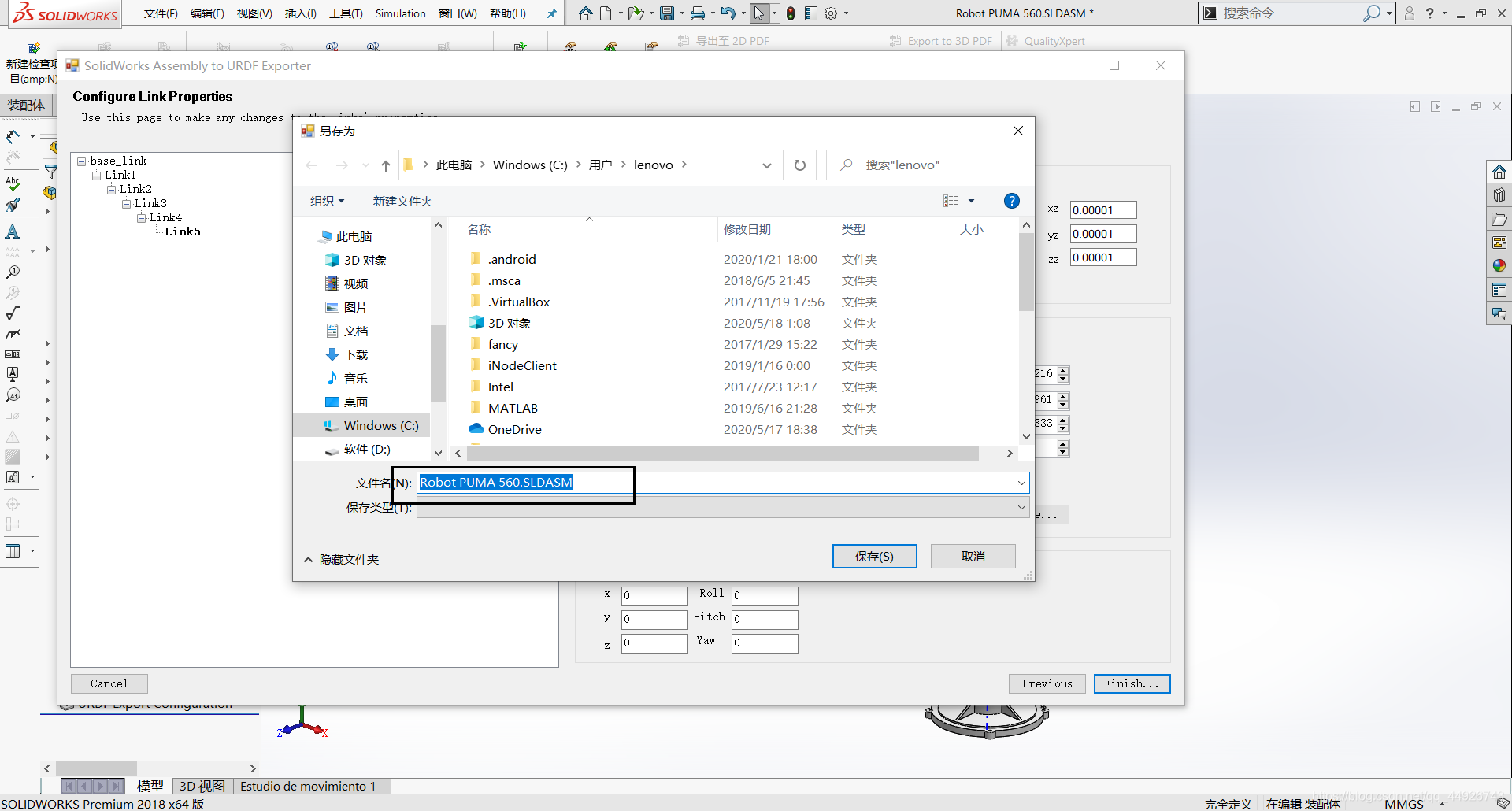Open the Simulation menu
Image resolution: width=1512 pixels, height=811 pixels.
(400, 13)
